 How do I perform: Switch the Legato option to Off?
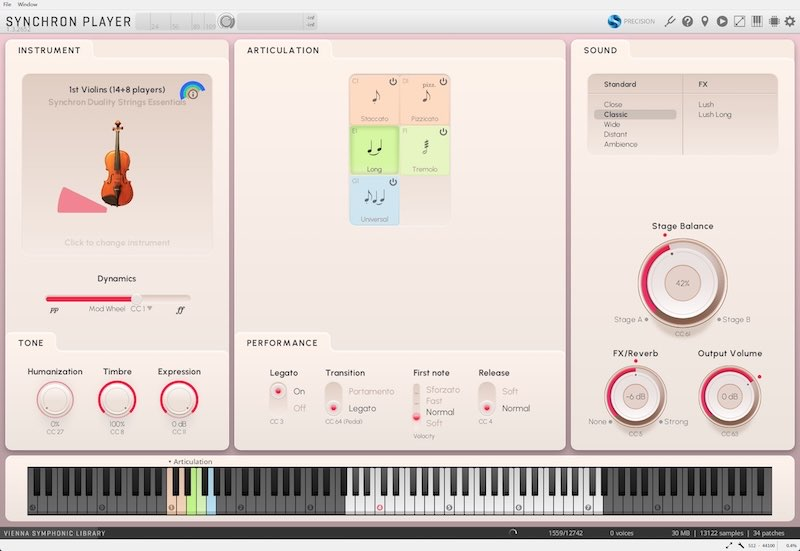pyautogui.click(x=299, y=408)
